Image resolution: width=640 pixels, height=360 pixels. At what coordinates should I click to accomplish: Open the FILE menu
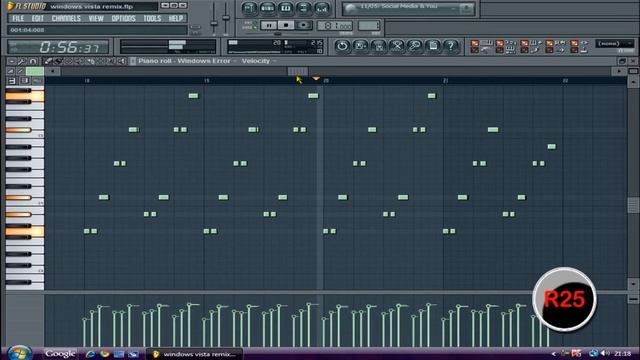18,18
